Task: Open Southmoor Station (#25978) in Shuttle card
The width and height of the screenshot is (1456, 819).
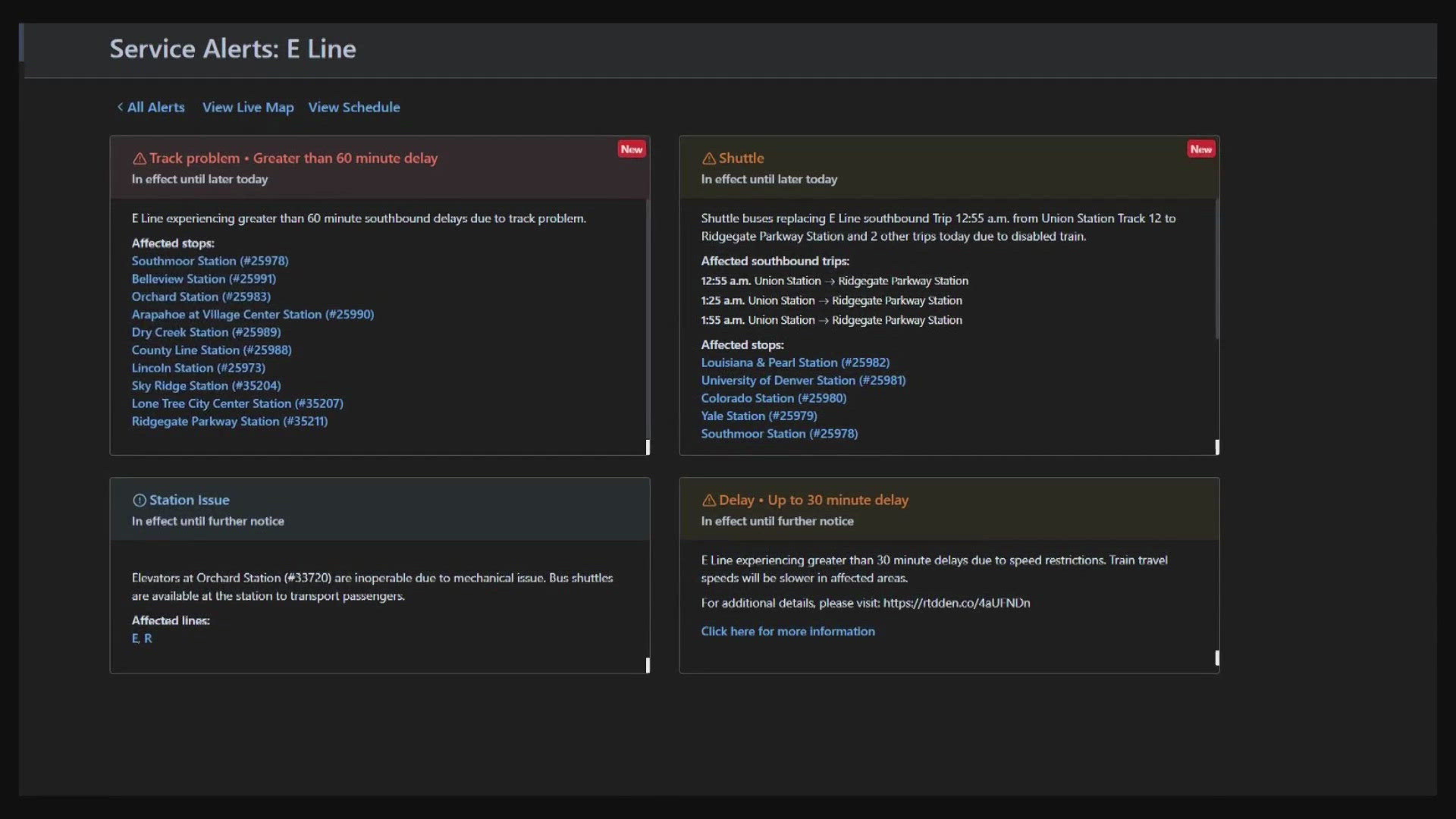Action: (780, 434)
